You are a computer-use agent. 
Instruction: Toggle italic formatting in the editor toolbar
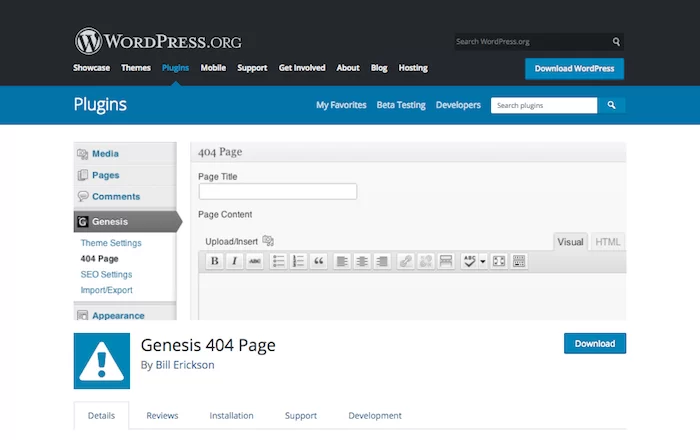[234, 261]
